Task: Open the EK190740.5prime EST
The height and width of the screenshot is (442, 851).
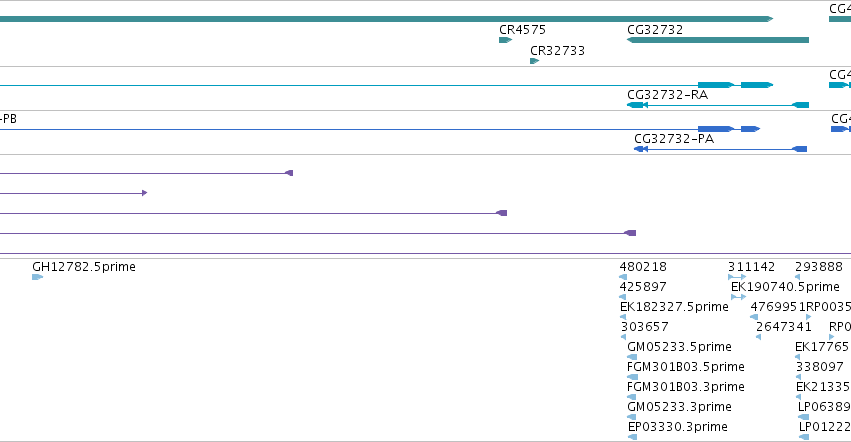Action: 785,287
